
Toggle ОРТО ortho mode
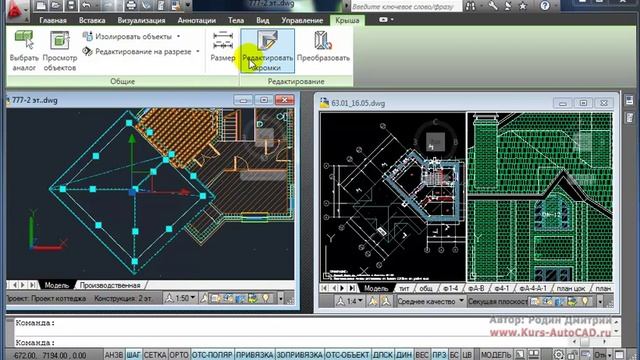point(179,355)
